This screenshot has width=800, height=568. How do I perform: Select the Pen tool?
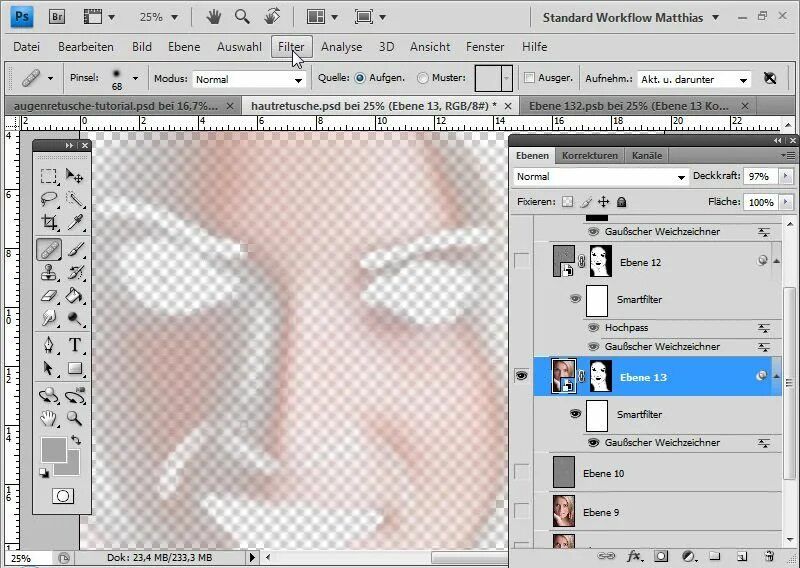[x=48, y=345]
